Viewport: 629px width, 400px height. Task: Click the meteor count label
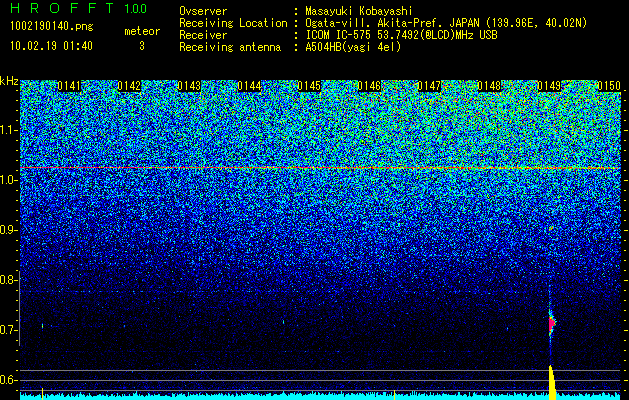pyautogui.click(x=142, y=31)
